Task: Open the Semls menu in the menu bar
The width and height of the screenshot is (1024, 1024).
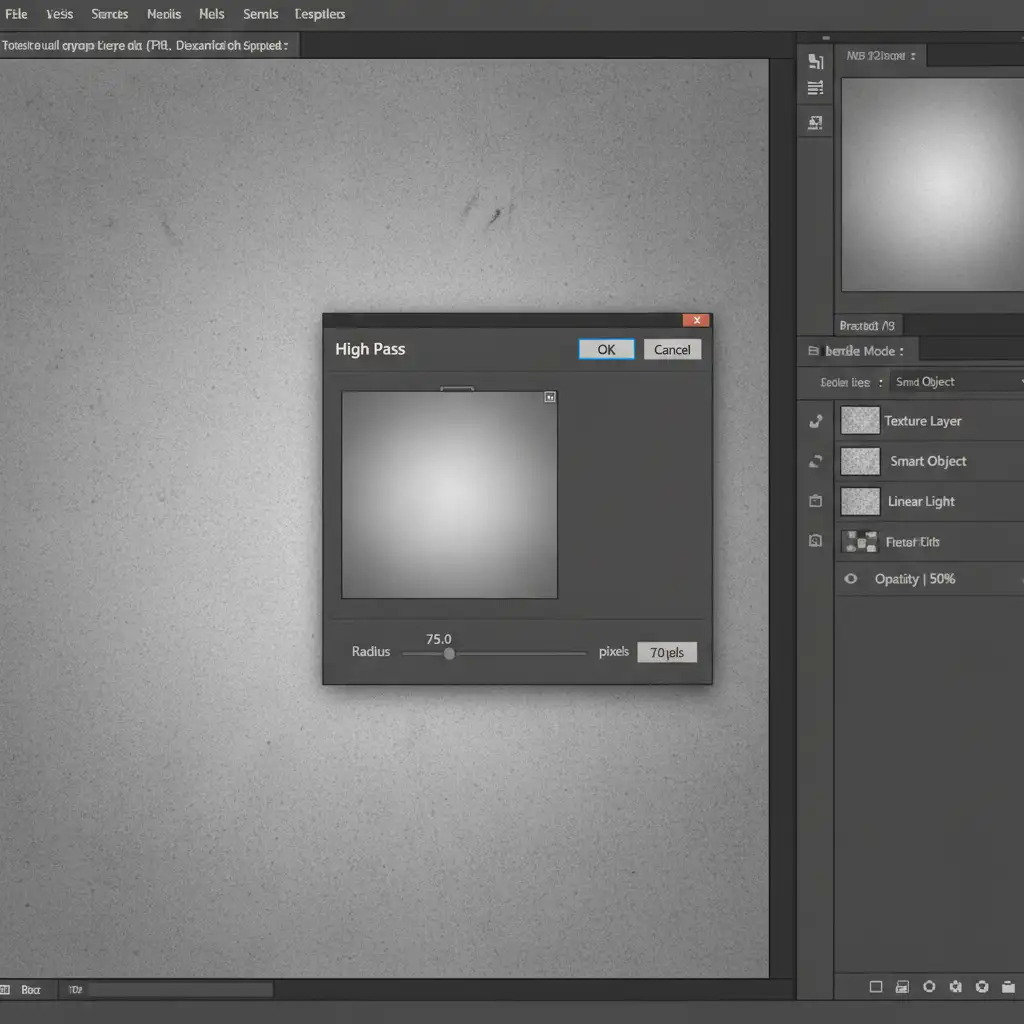Action: (x=260, y=14)
